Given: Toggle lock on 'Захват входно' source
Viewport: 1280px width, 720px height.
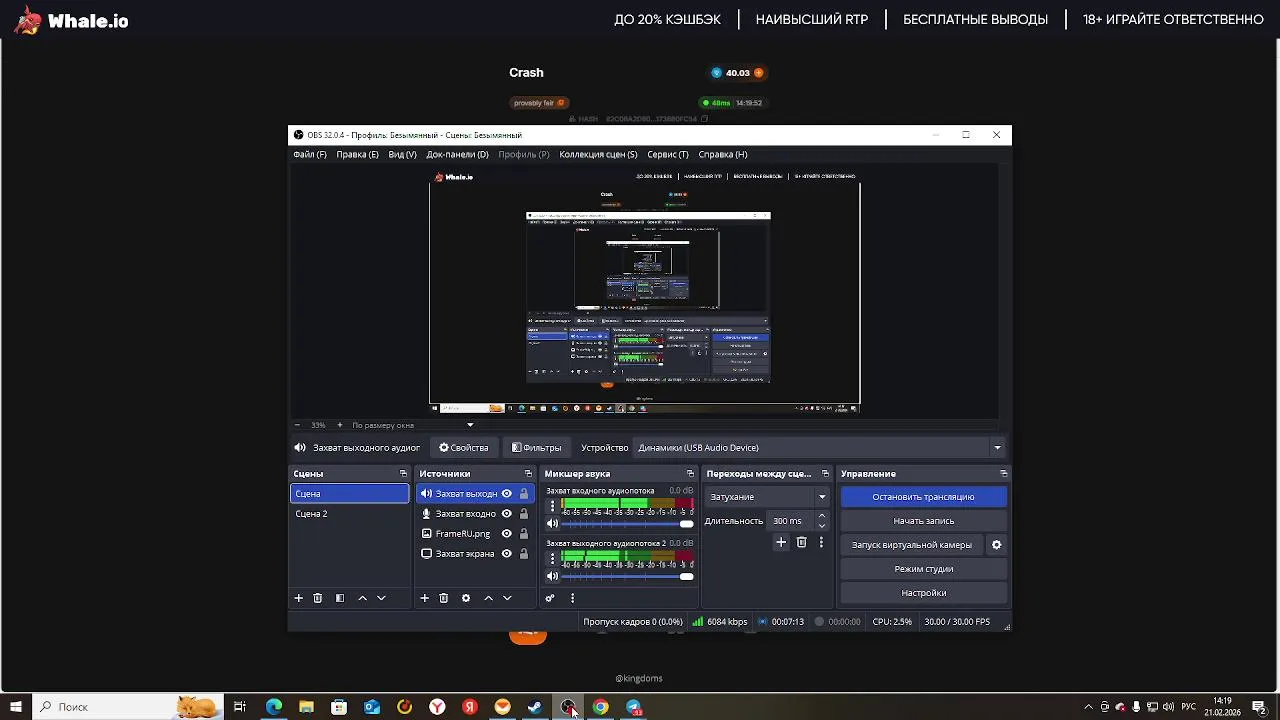Looking at the screenshot, I should click(x=523, y=514).
